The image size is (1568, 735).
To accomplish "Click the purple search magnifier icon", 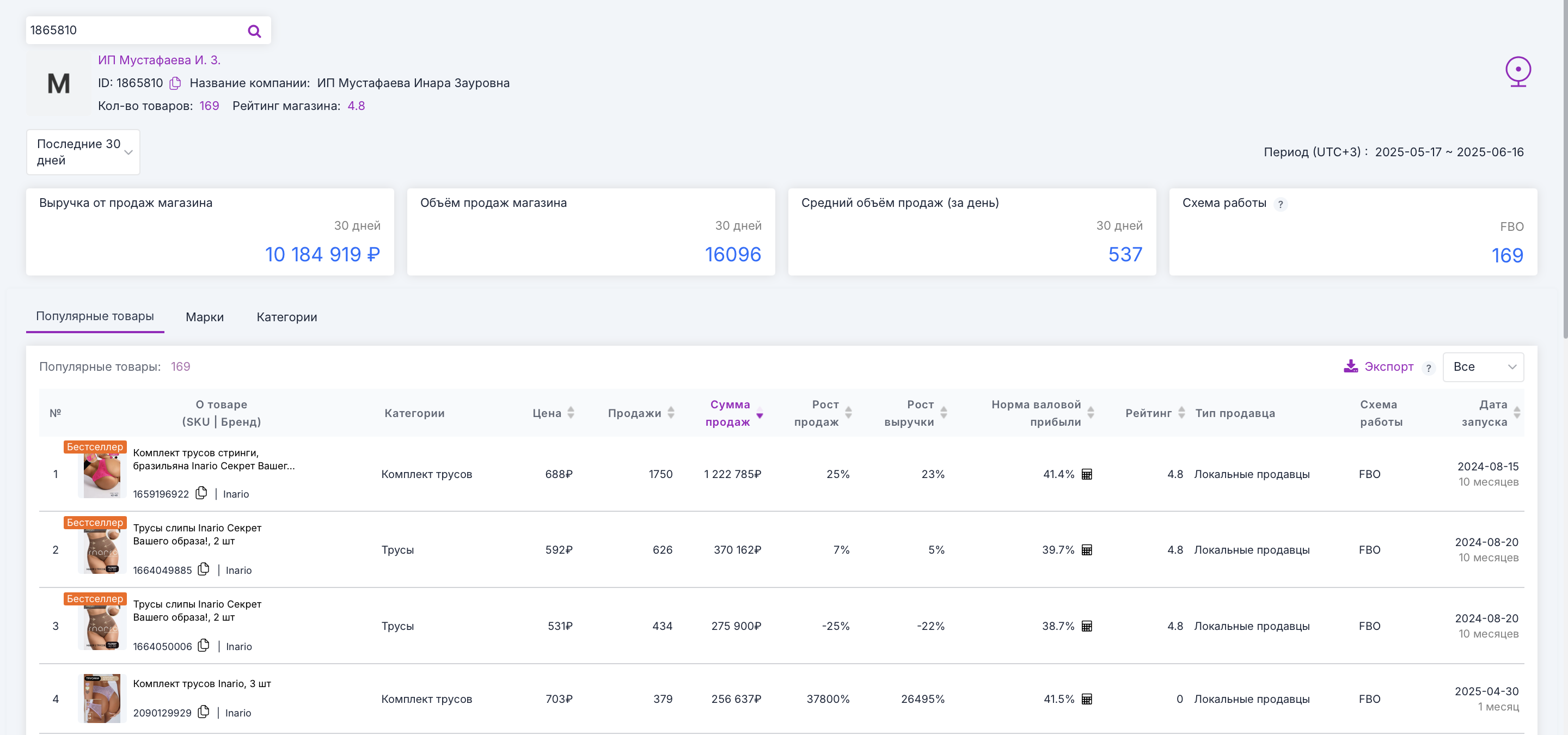I will coord(254,31).
